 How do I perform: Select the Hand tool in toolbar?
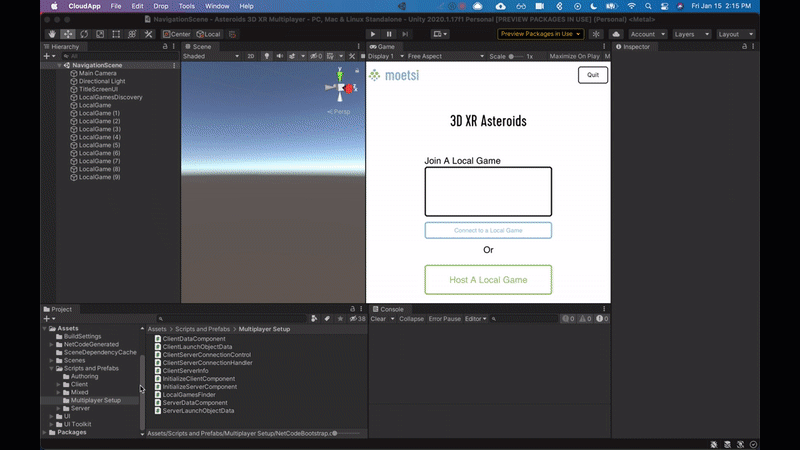coord(52,34)
